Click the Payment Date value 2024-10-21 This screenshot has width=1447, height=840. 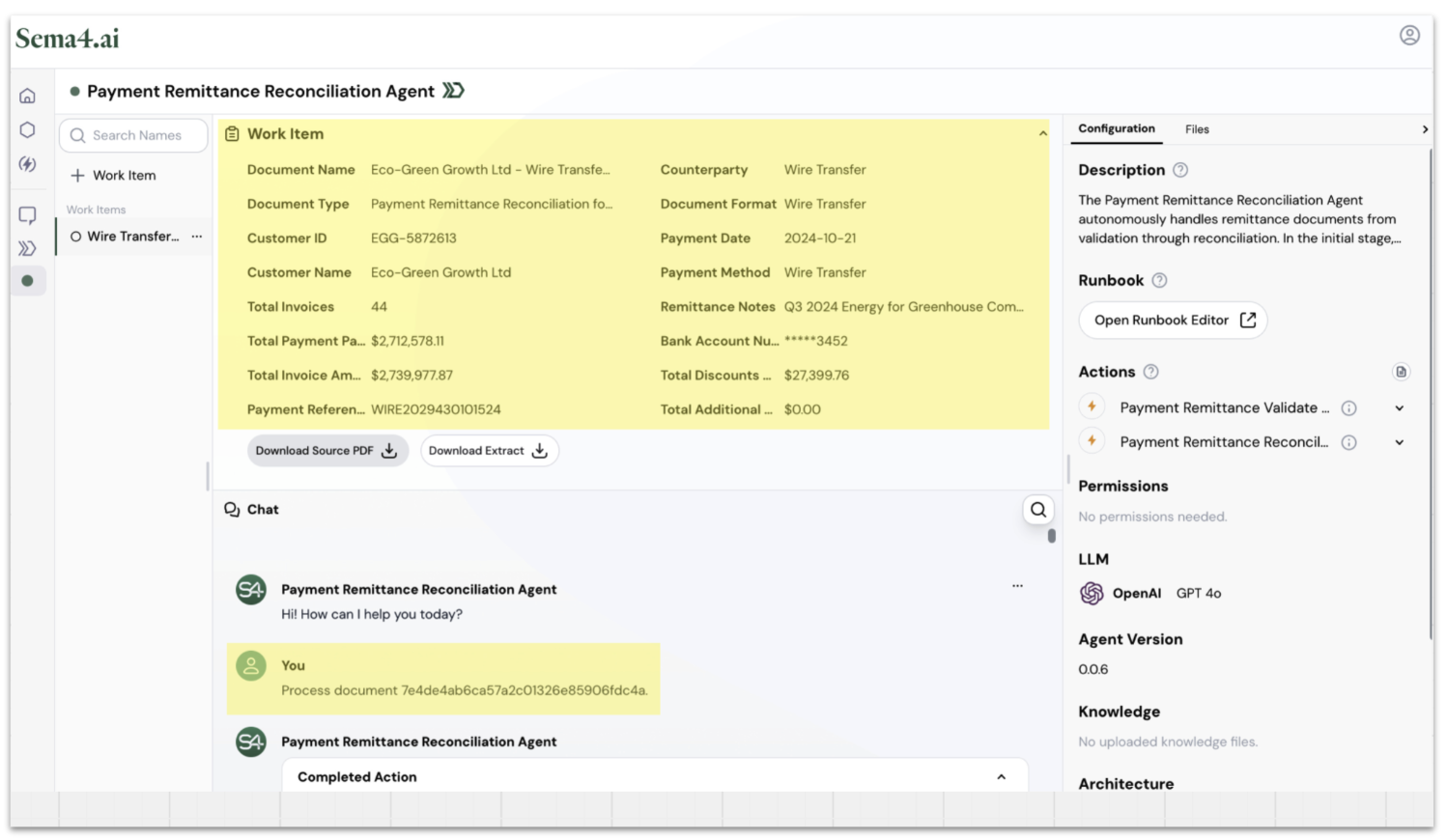coord(820,238)
